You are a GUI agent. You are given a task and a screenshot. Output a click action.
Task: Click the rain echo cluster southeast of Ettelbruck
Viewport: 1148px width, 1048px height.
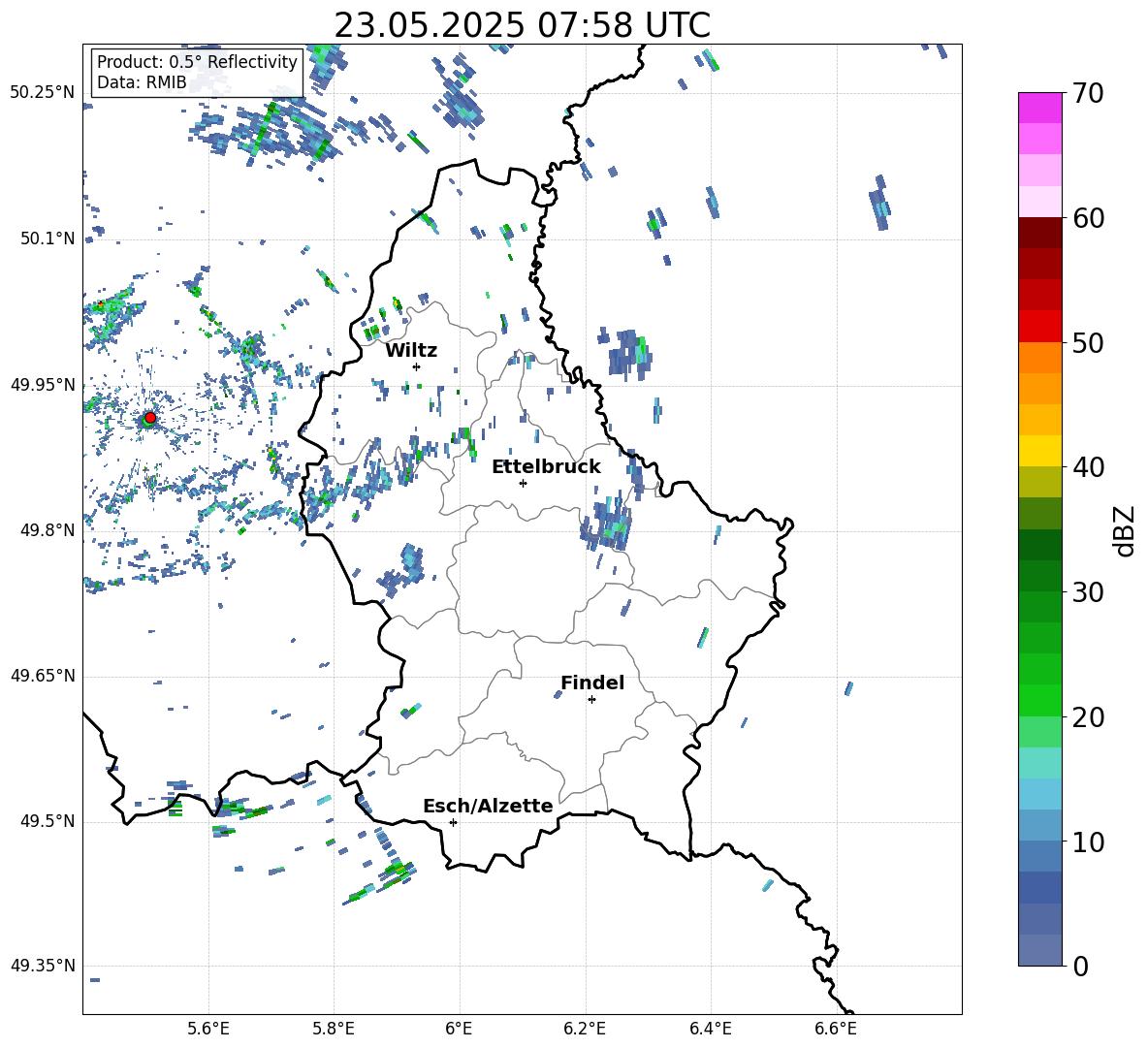tap(606, 524)
